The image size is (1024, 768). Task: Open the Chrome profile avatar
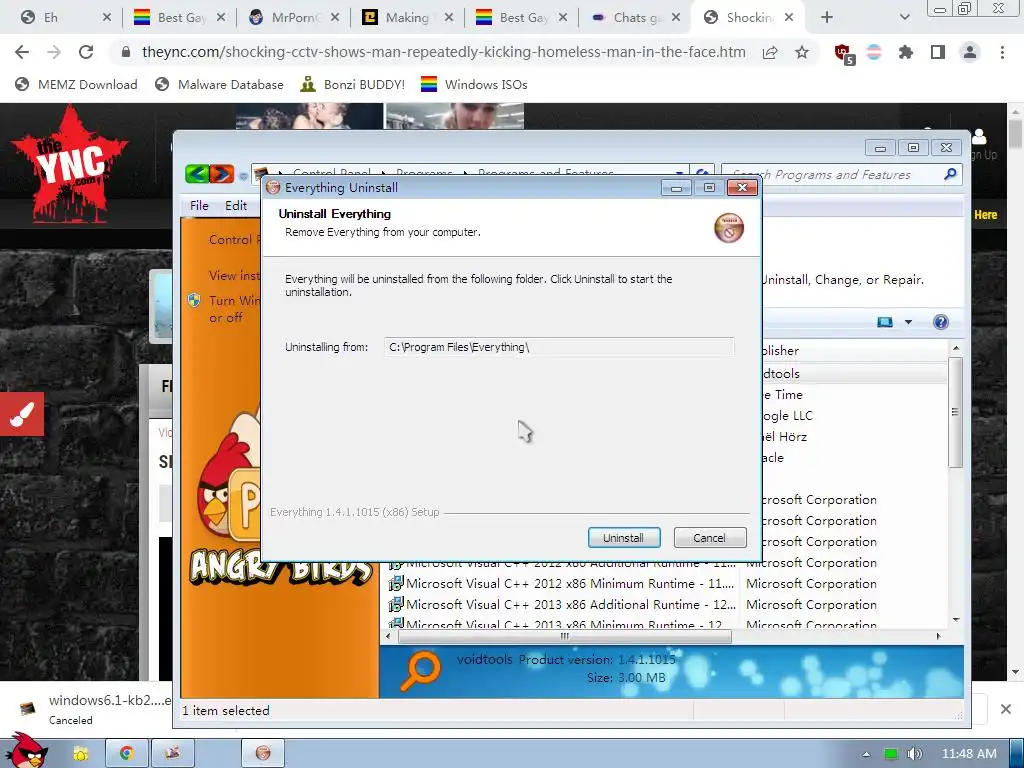(970, 52)
